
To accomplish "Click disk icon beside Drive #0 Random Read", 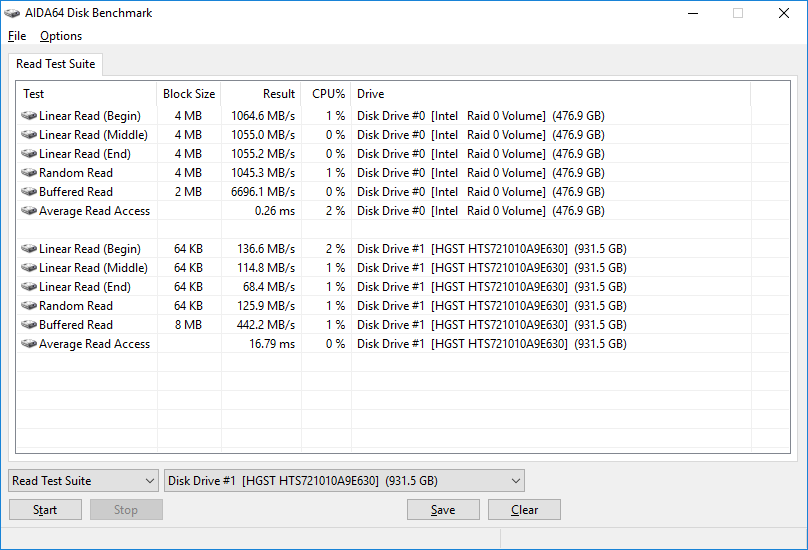I will pyautogui.click(x=29, y=173).
